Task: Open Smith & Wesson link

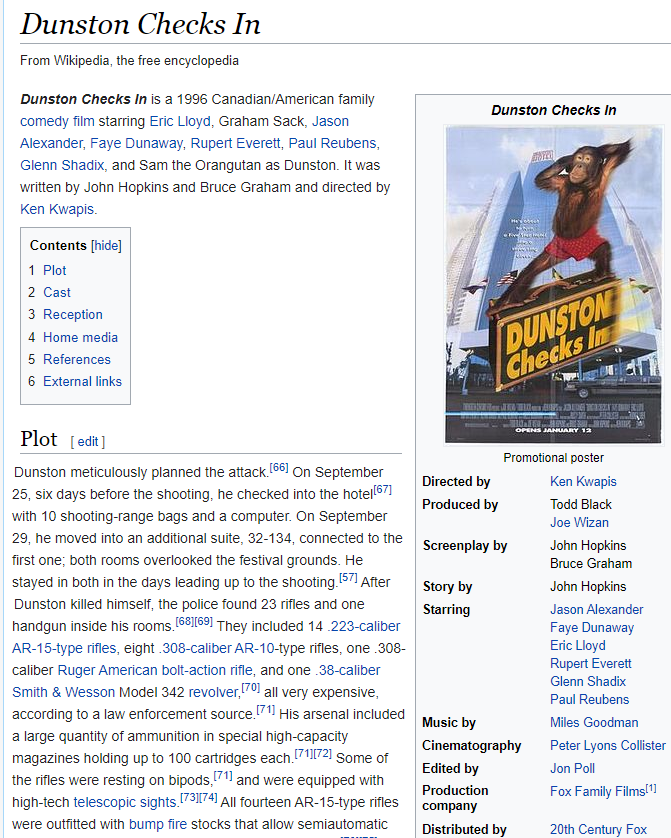Action: (x=64, y=692)
